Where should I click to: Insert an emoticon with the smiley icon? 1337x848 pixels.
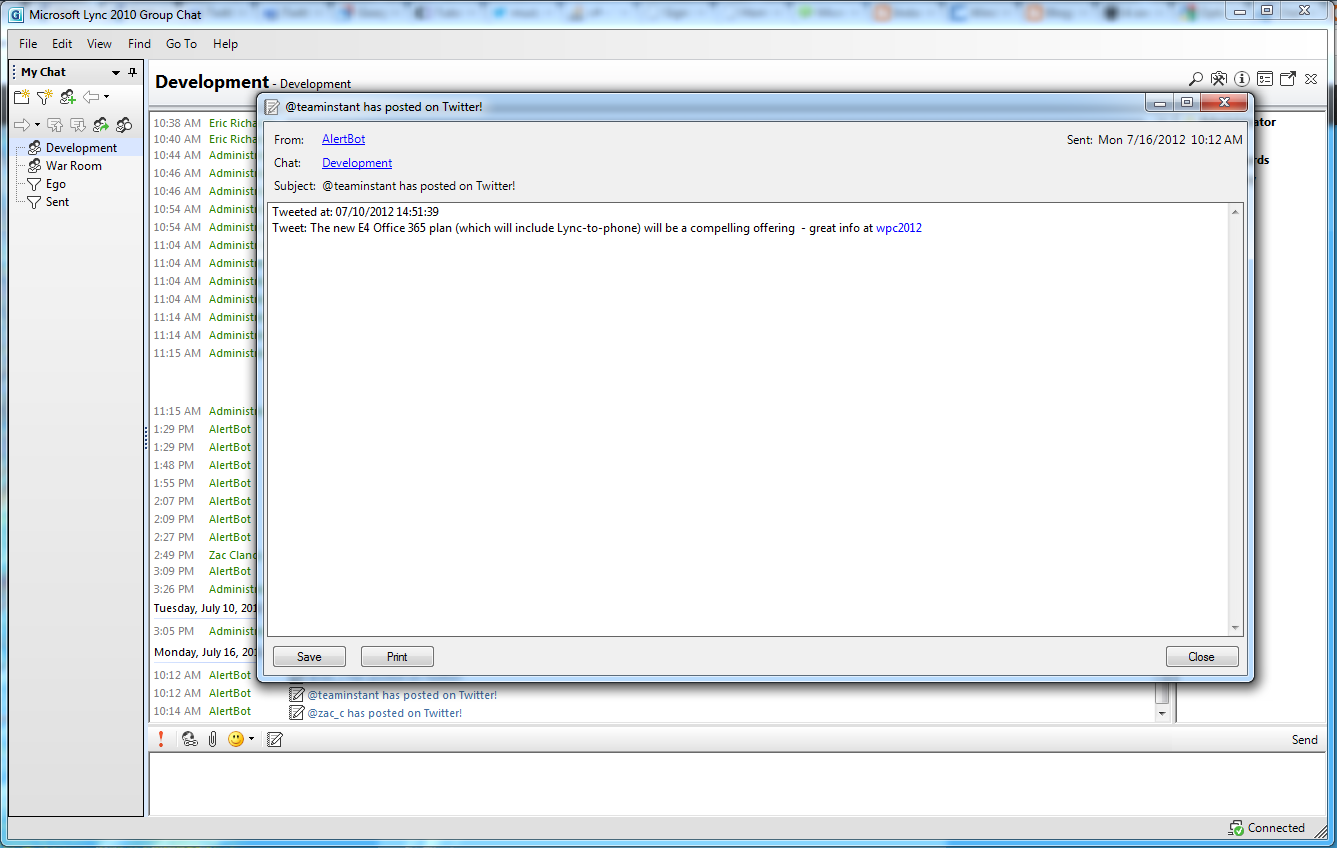coord(236,739)
